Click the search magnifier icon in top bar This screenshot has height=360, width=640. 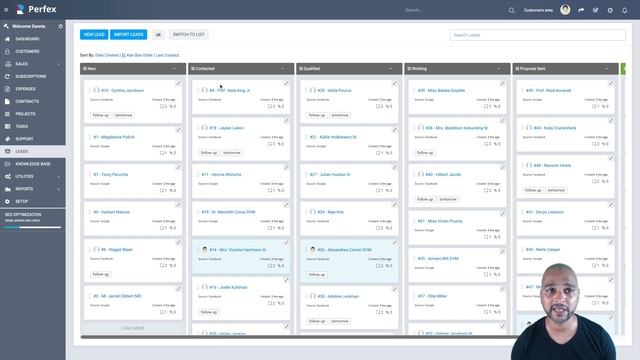pyautogui.click(x=511, y=10)
